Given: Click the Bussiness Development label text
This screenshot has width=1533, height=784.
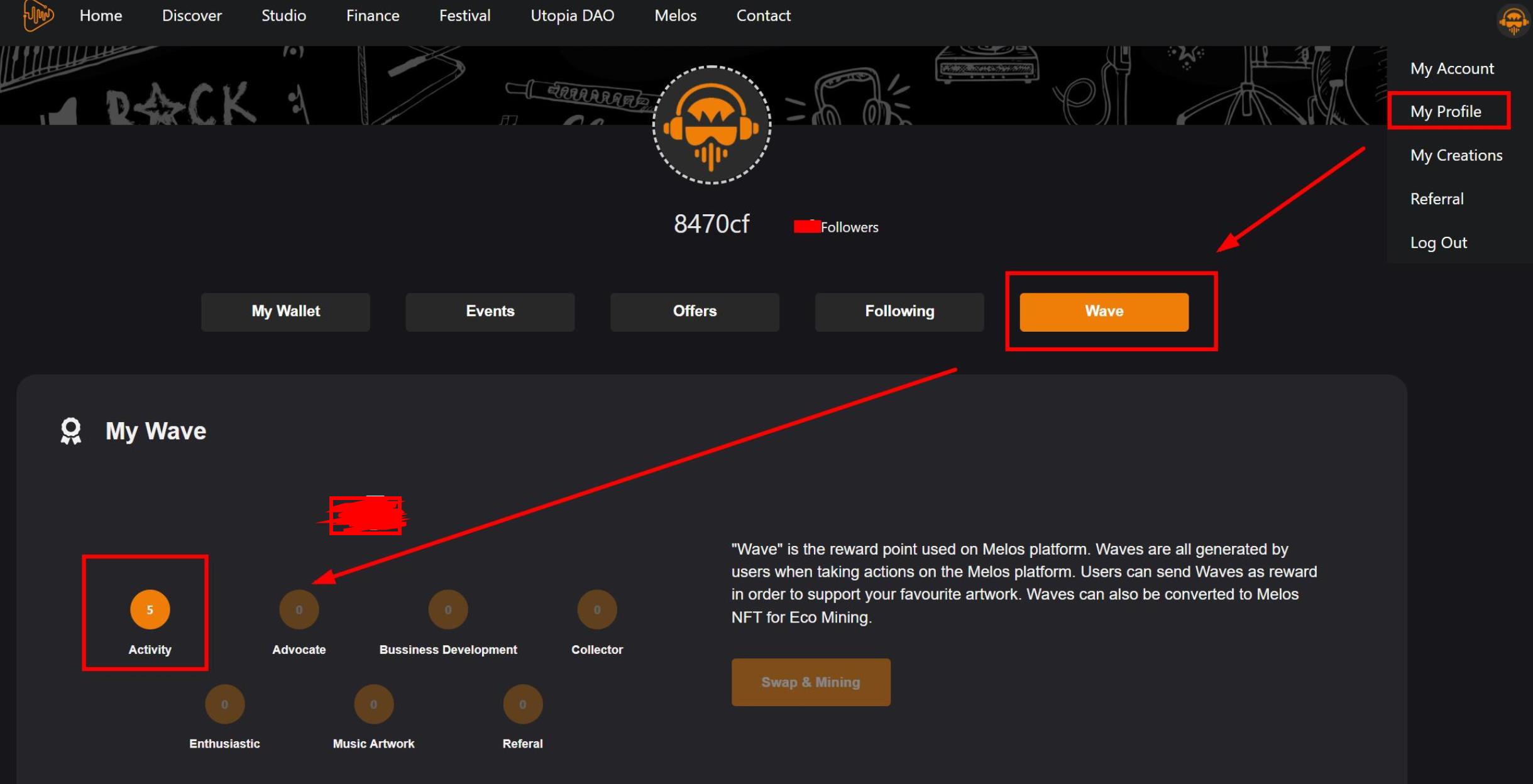Looking at the screenshot, I should [448, 650].
